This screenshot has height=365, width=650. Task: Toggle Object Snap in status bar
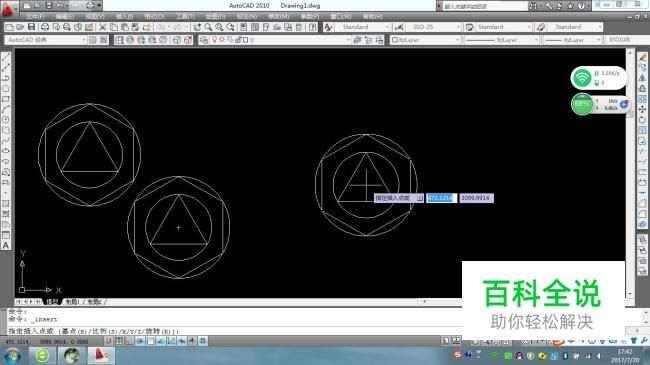coord(150,341)
